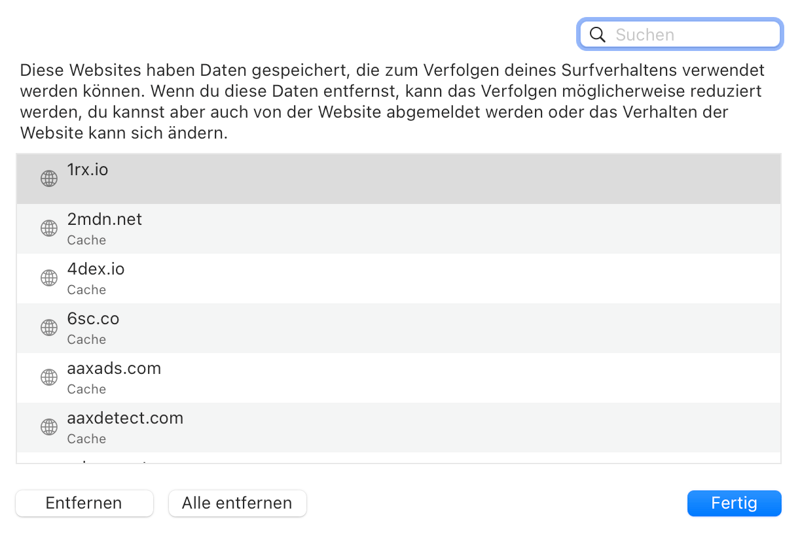This screenshot has width=800, height=540.
Task: Confirm with the Fertig button
Action: (x=734, y=503)
